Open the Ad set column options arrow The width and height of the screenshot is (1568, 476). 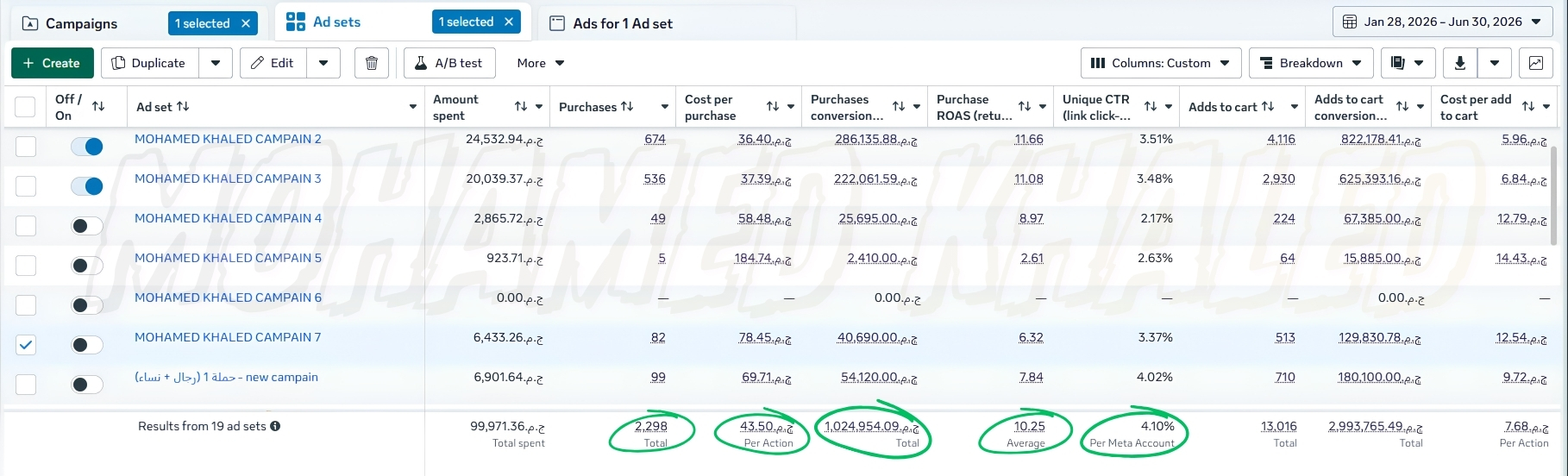click(413, 107)
